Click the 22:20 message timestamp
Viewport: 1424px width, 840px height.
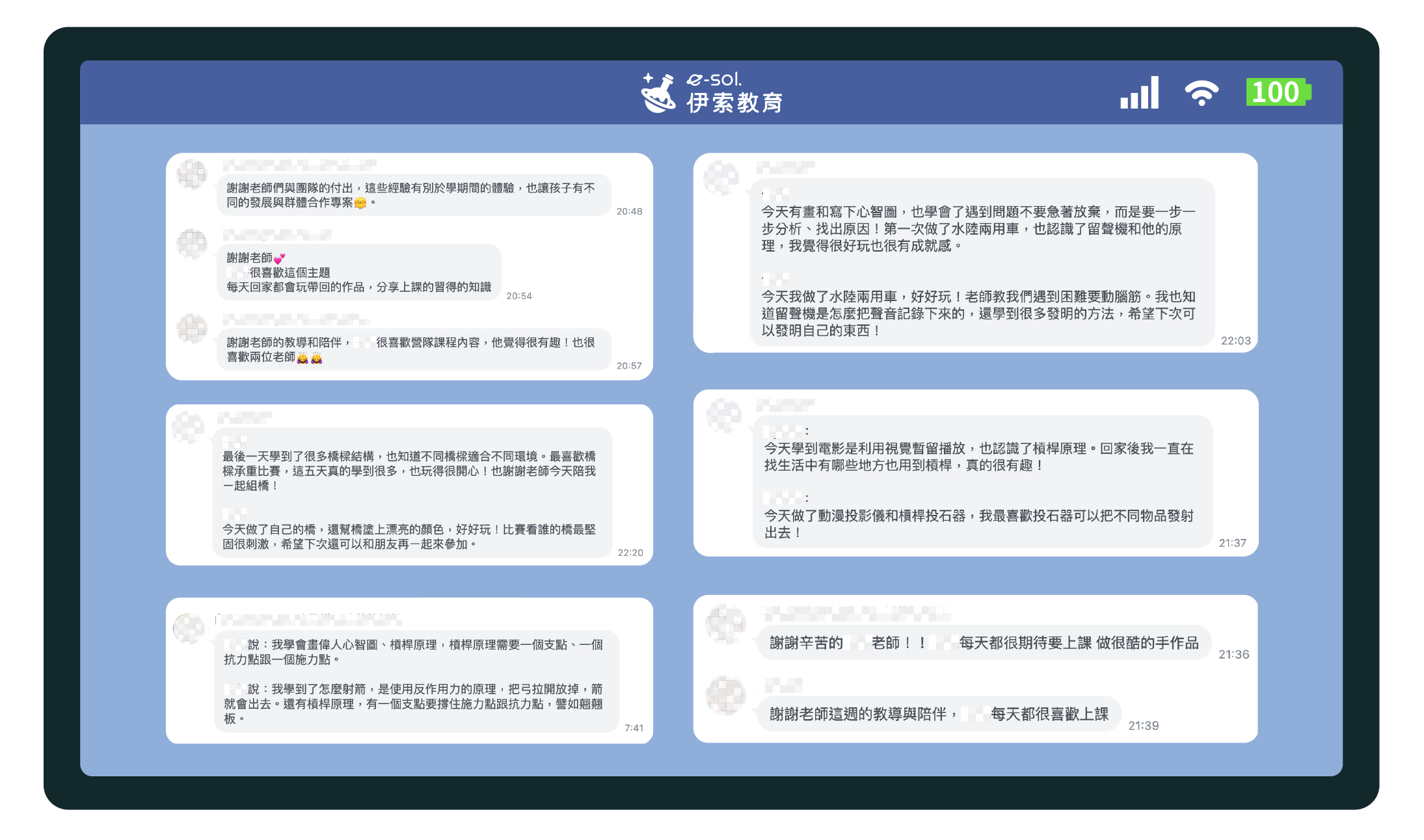pos(630,553)
